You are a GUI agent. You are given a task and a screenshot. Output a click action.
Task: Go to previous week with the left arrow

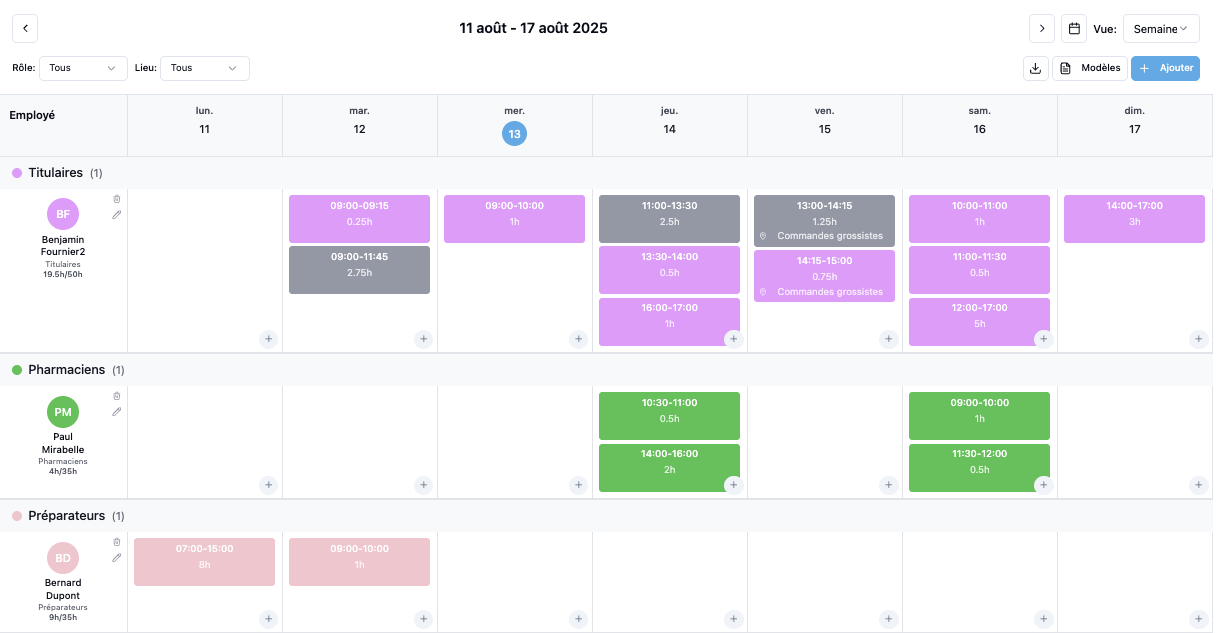24,28
